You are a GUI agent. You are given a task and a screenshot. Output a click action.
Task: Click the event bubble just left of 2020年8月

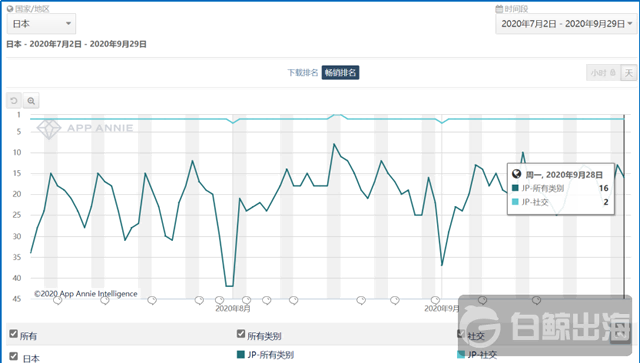coord(219,301)
